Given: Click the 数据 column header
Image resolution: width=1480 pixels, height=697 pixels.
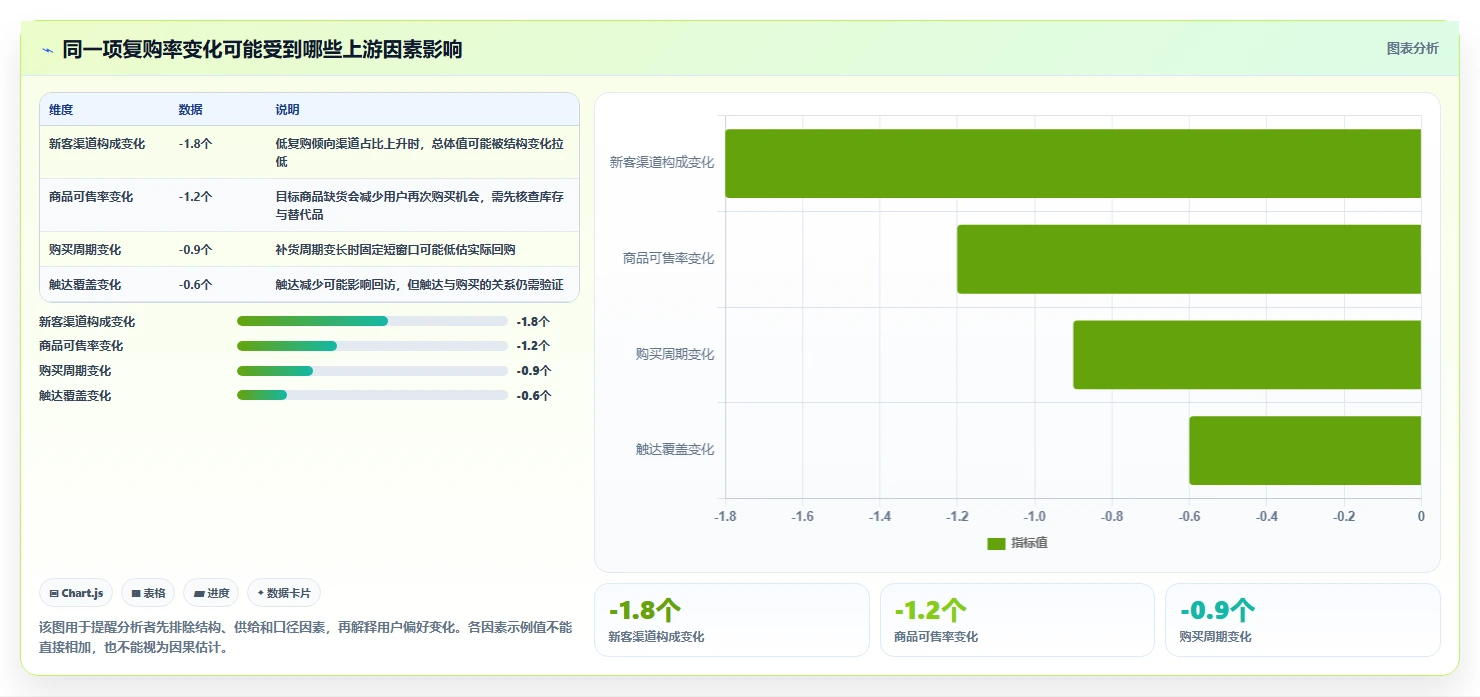Looking at the screenshot, I should [x=190, y=110].
